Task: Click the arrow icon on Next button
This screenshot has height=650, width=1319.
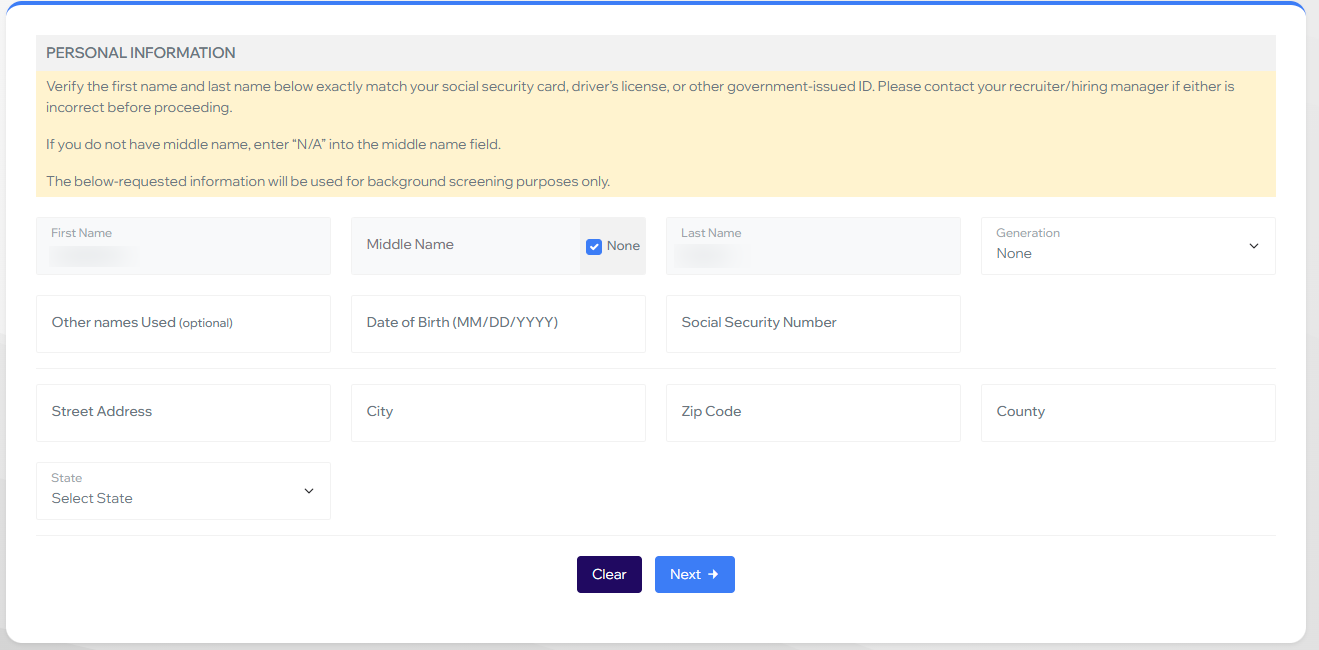Action: (713, 574)
